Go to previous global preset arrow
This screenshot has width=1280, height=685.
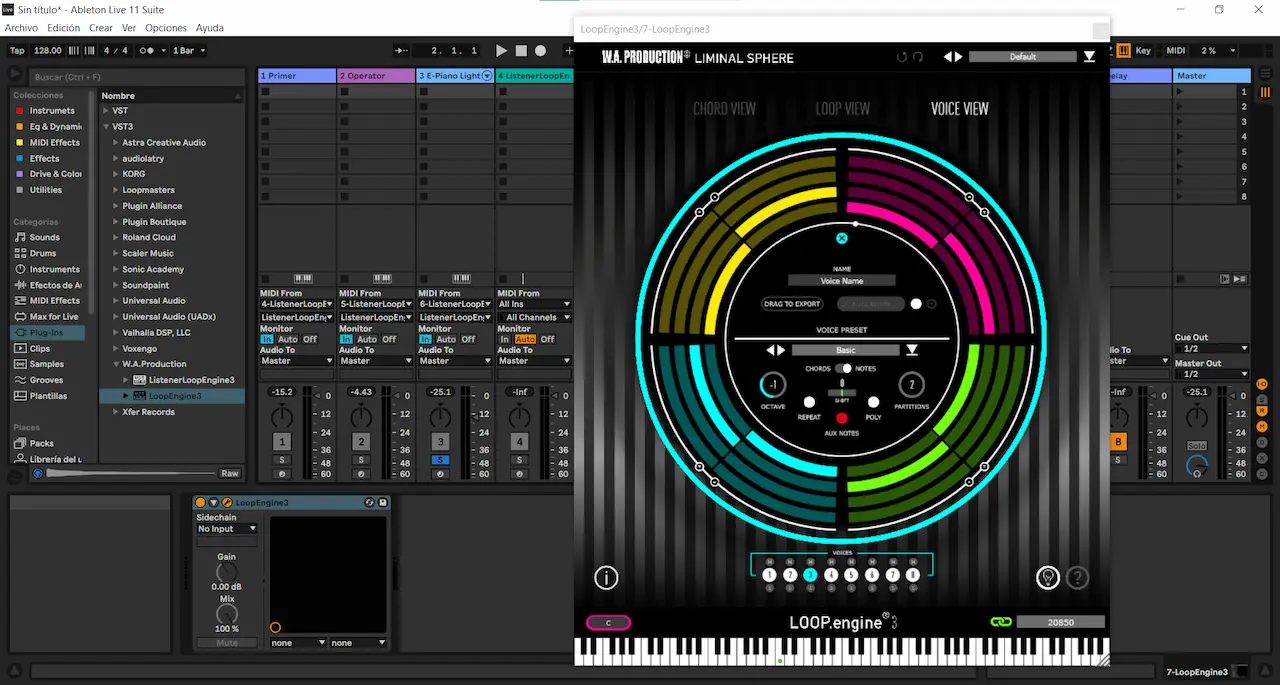pyautogui.click(x=948, y=57)
